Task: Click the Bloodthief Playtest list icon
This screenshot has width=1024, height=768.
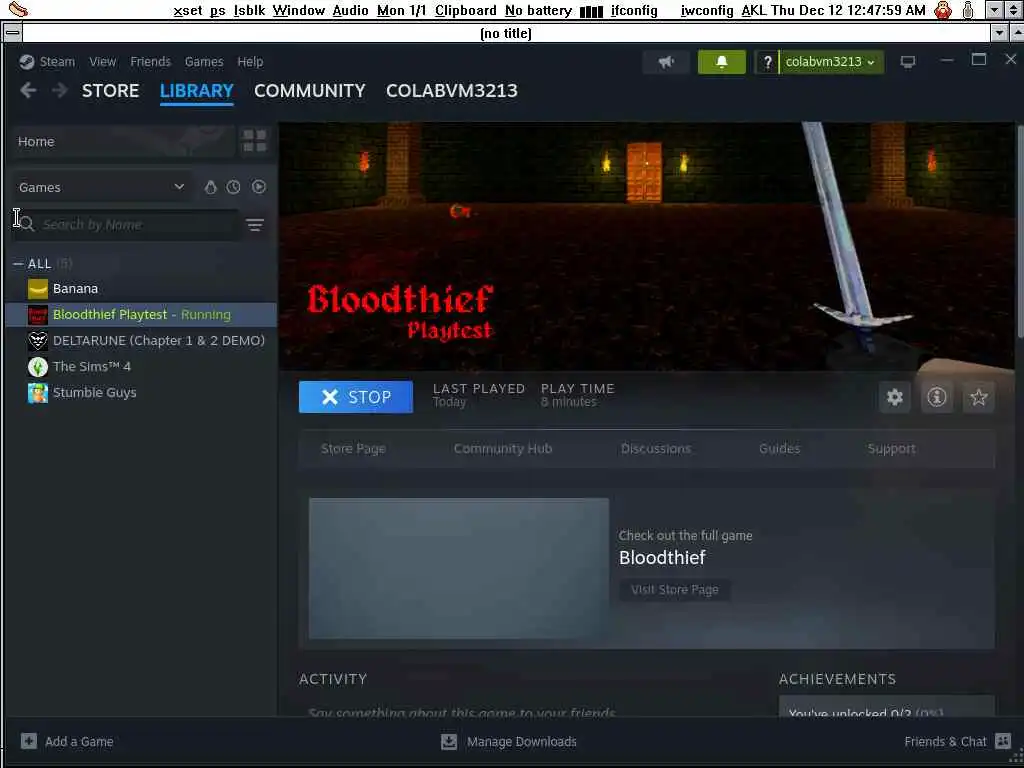Action: click(x=38, y=315)
